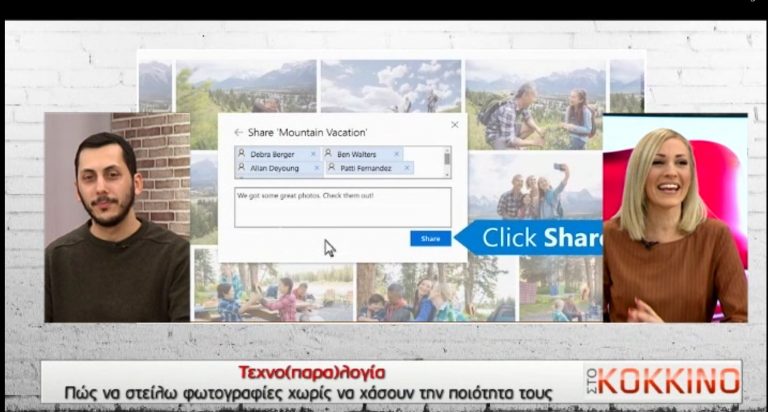Remove Debra Berger from recipients
This screenshot has width=768, height=412.
point(313,154)
